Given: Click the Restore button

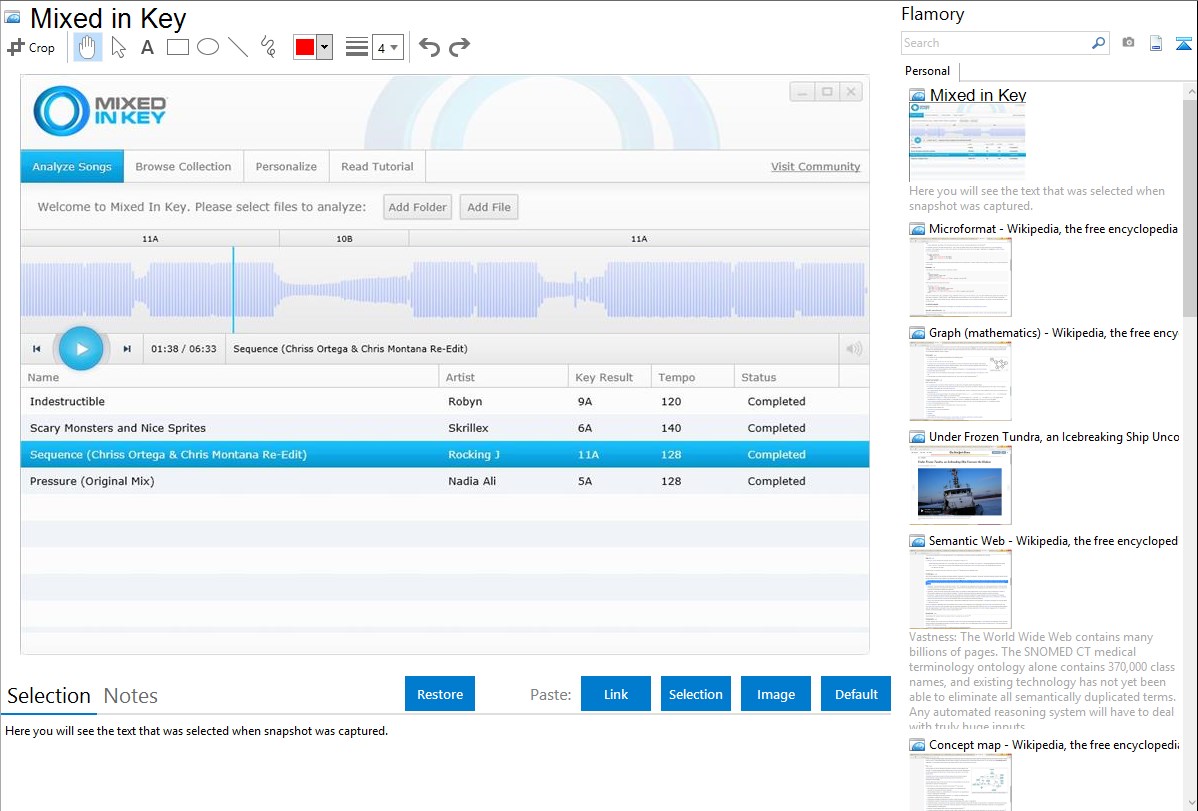Looking at the screenshot, I should click(440, 694).
